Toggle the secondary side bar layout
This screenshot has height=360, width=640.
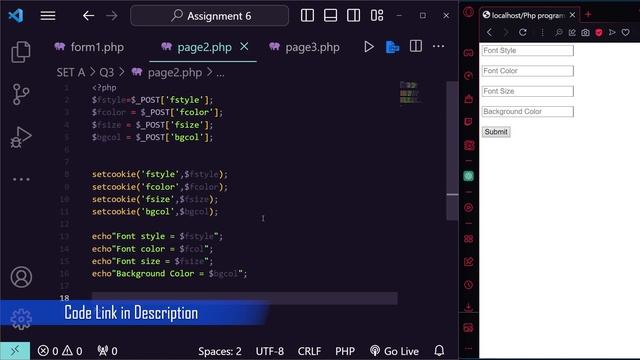point(353,16)
